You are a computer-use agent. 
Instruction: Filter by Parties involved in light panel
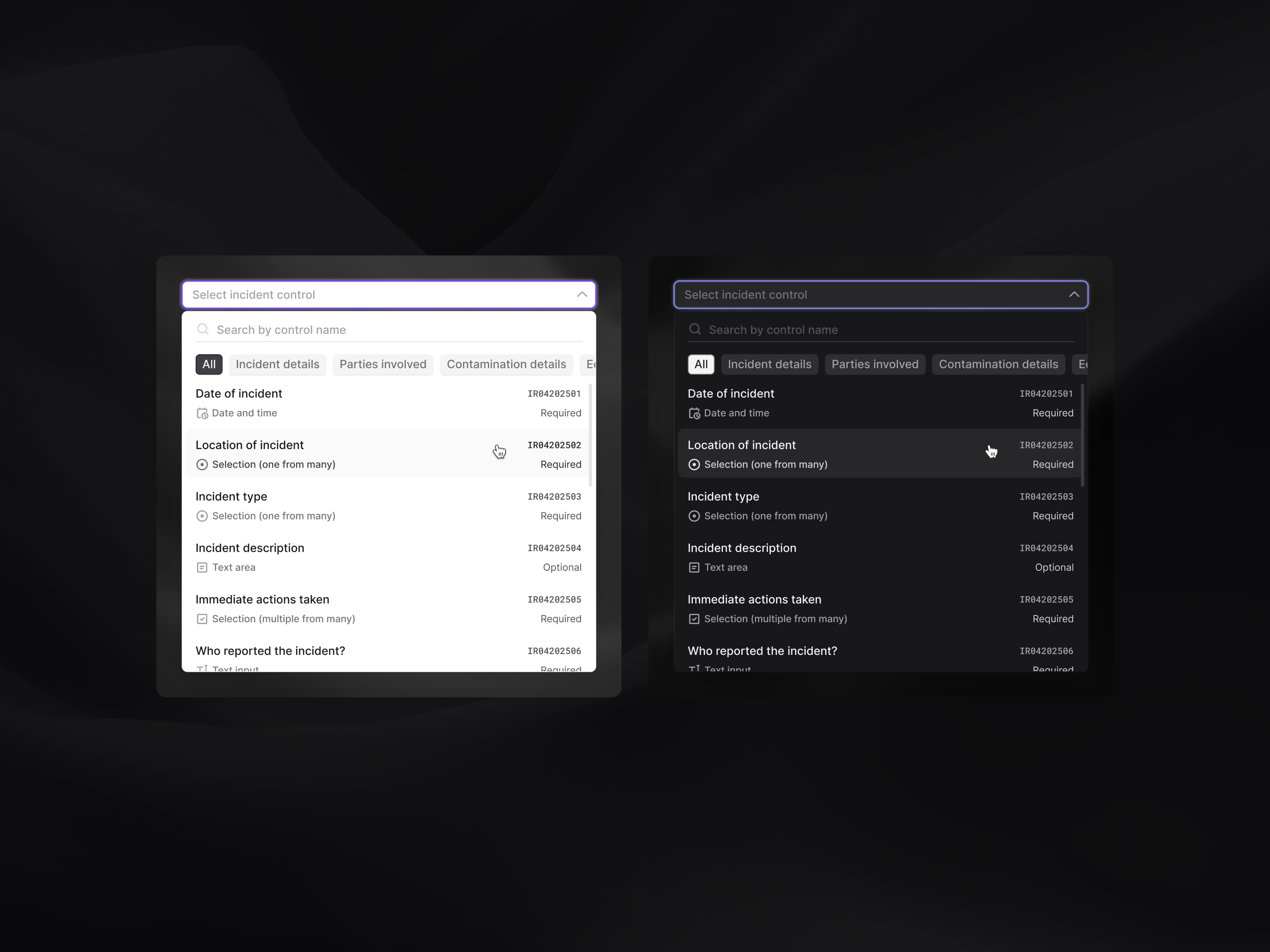click(383, 364)
